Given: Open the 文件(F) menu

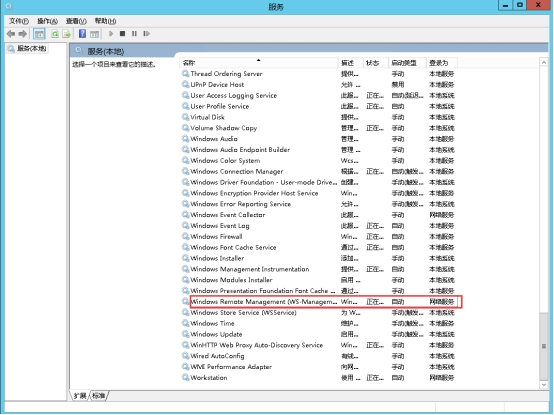Looking at the screenshot, I should (x=18, y=21).
